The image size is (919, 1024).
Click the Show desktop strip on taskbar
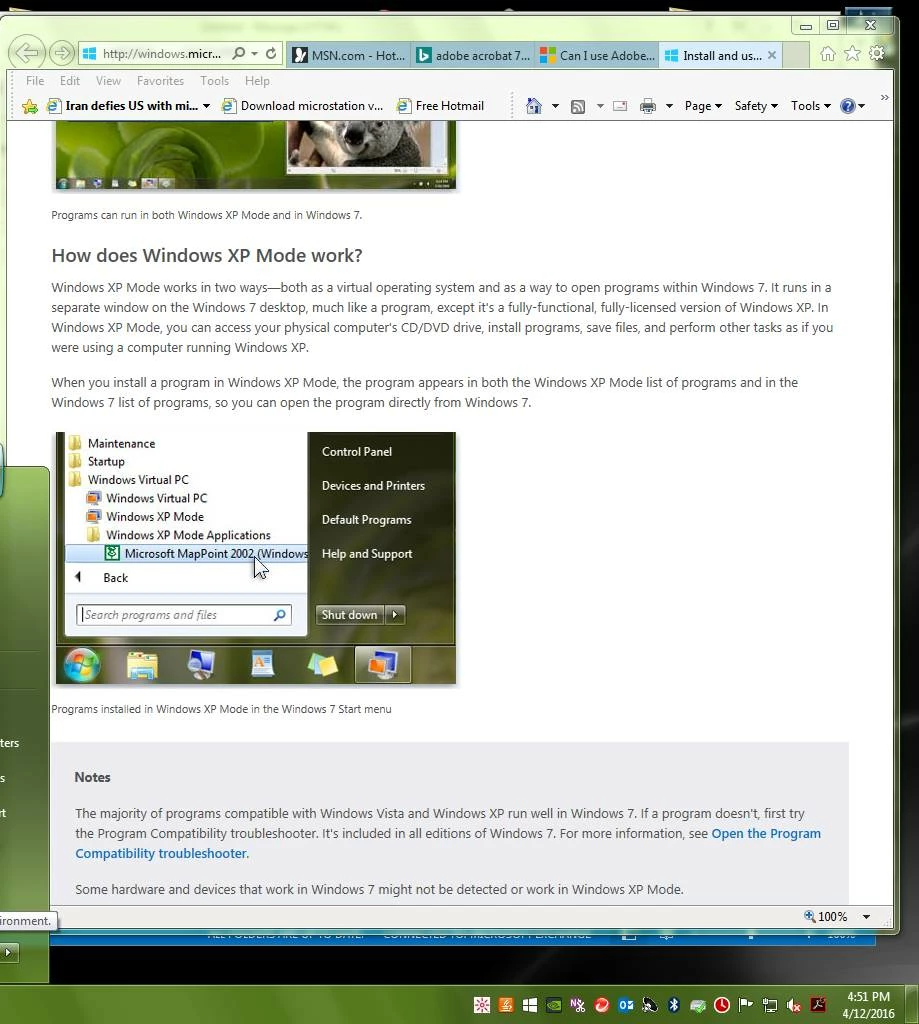(912, 1005)
